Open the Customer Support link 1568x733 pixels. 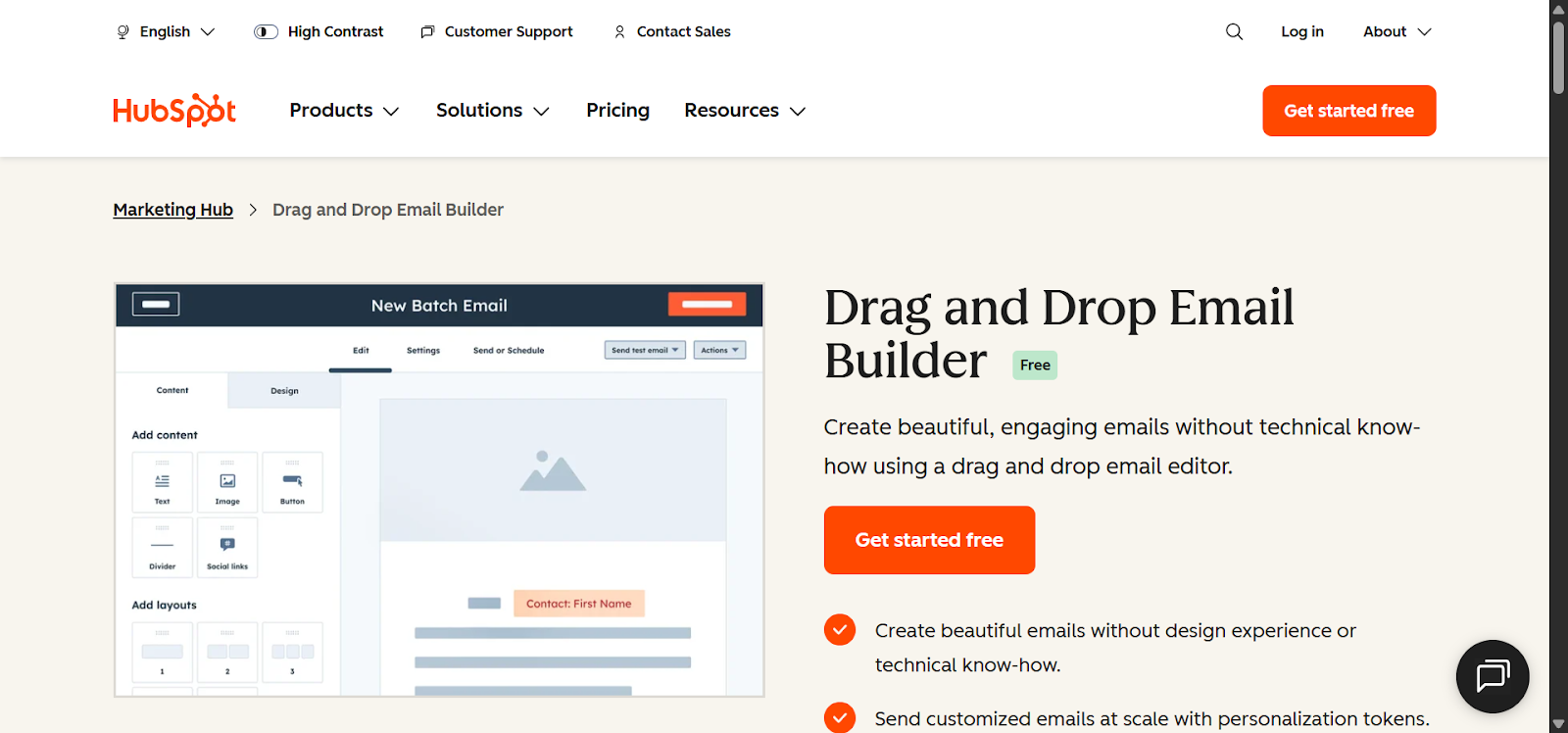[x=497, y=31]
